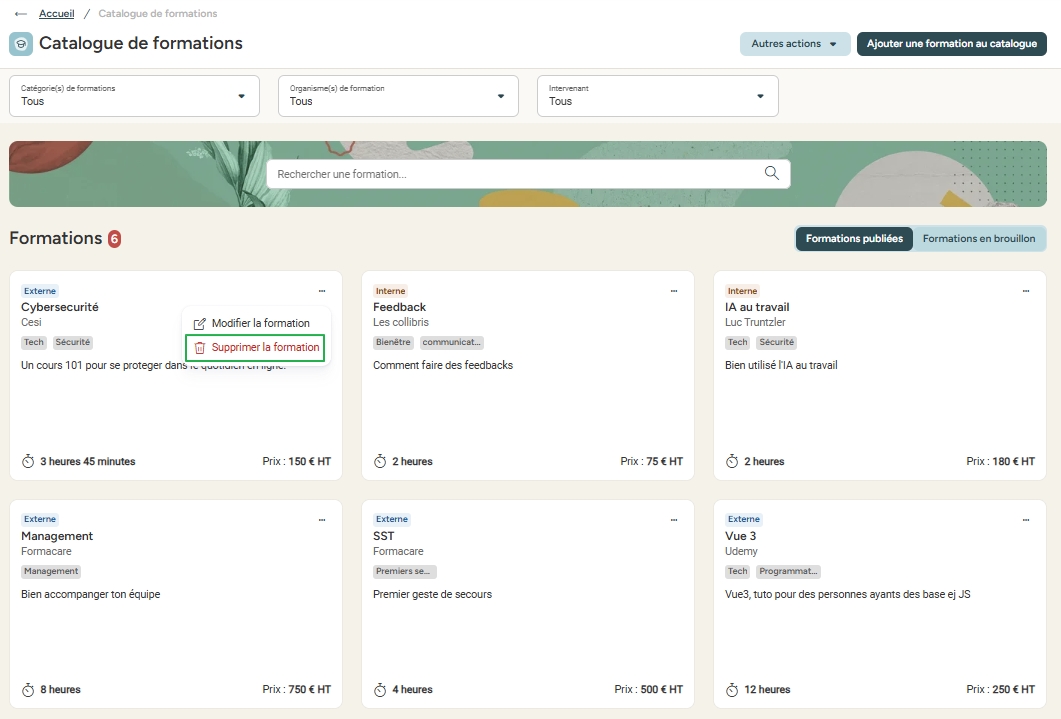This screenshot has height=719, width=1061.
Task: Click the catalogue graduation cap icon
Action: tap(20, 44)
